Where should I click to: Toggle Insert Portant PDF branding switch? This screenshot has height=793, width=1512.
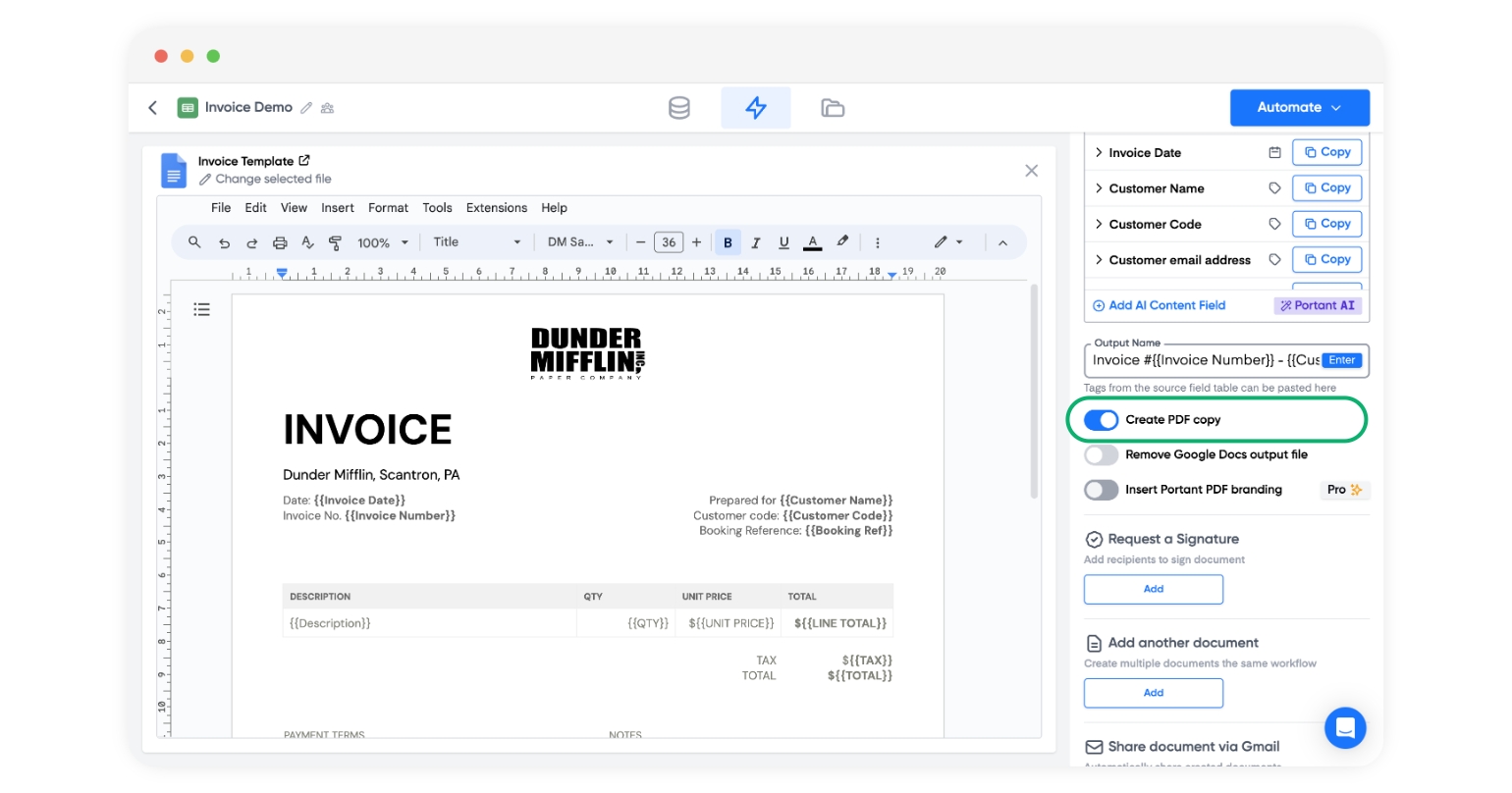[1101, 490]
